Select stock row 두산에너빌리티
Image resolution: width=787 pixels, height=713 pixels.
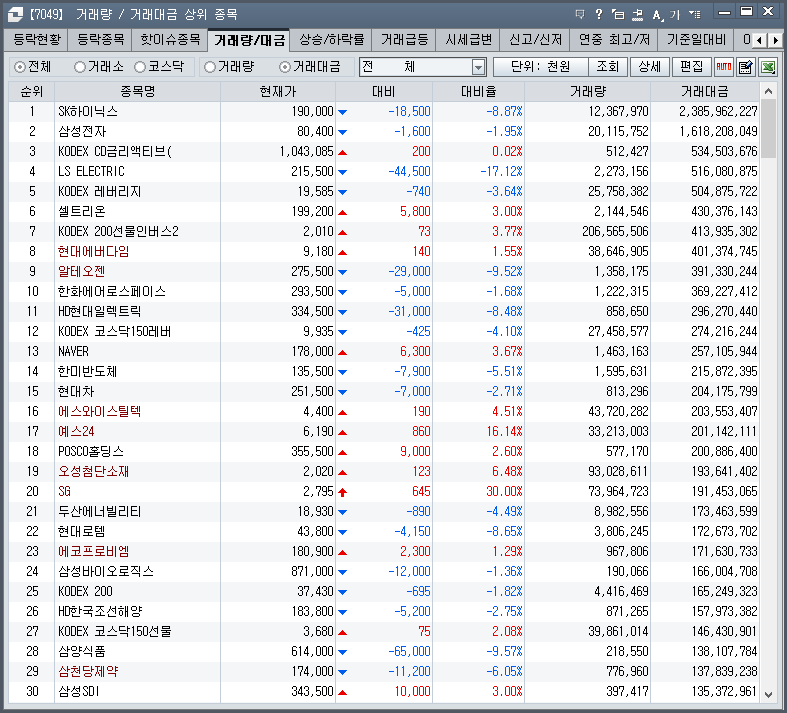point(383,512)
